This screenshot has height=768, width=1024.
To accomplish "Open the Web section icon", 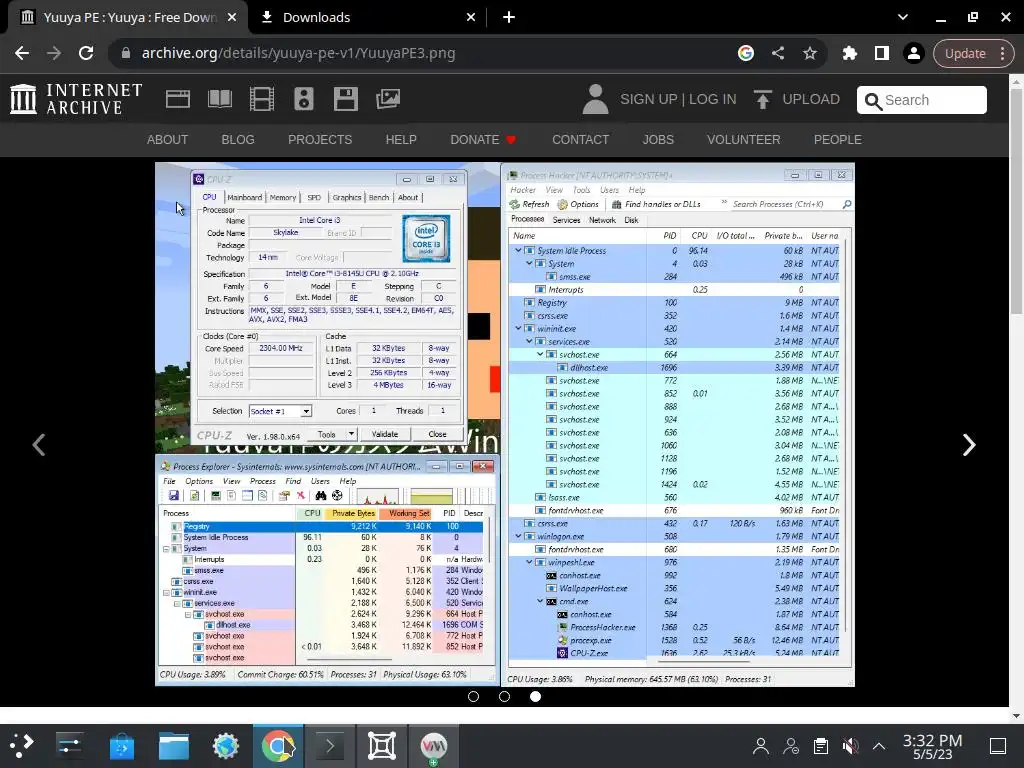I will coord(178,99).
